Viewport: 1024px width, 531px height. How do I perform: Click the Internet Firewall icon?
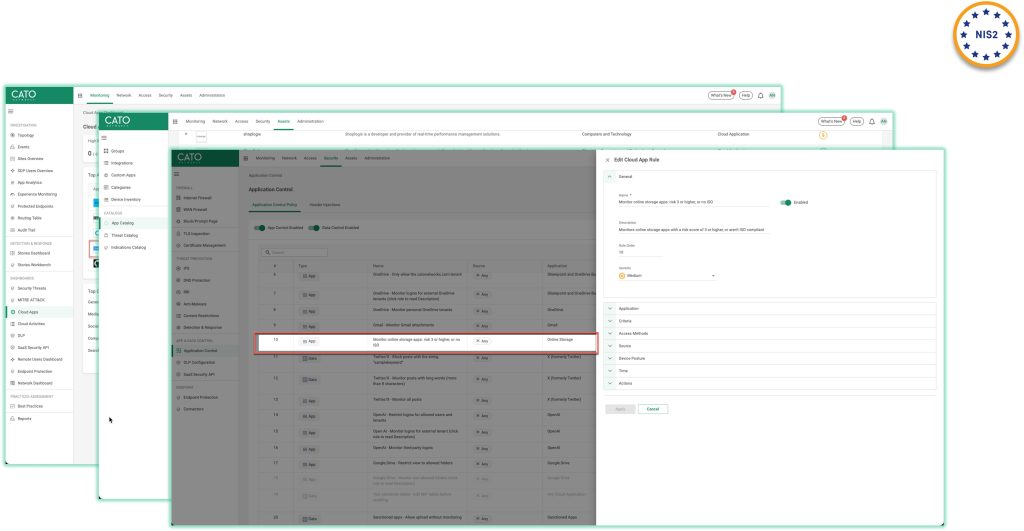tap(179, 199)
